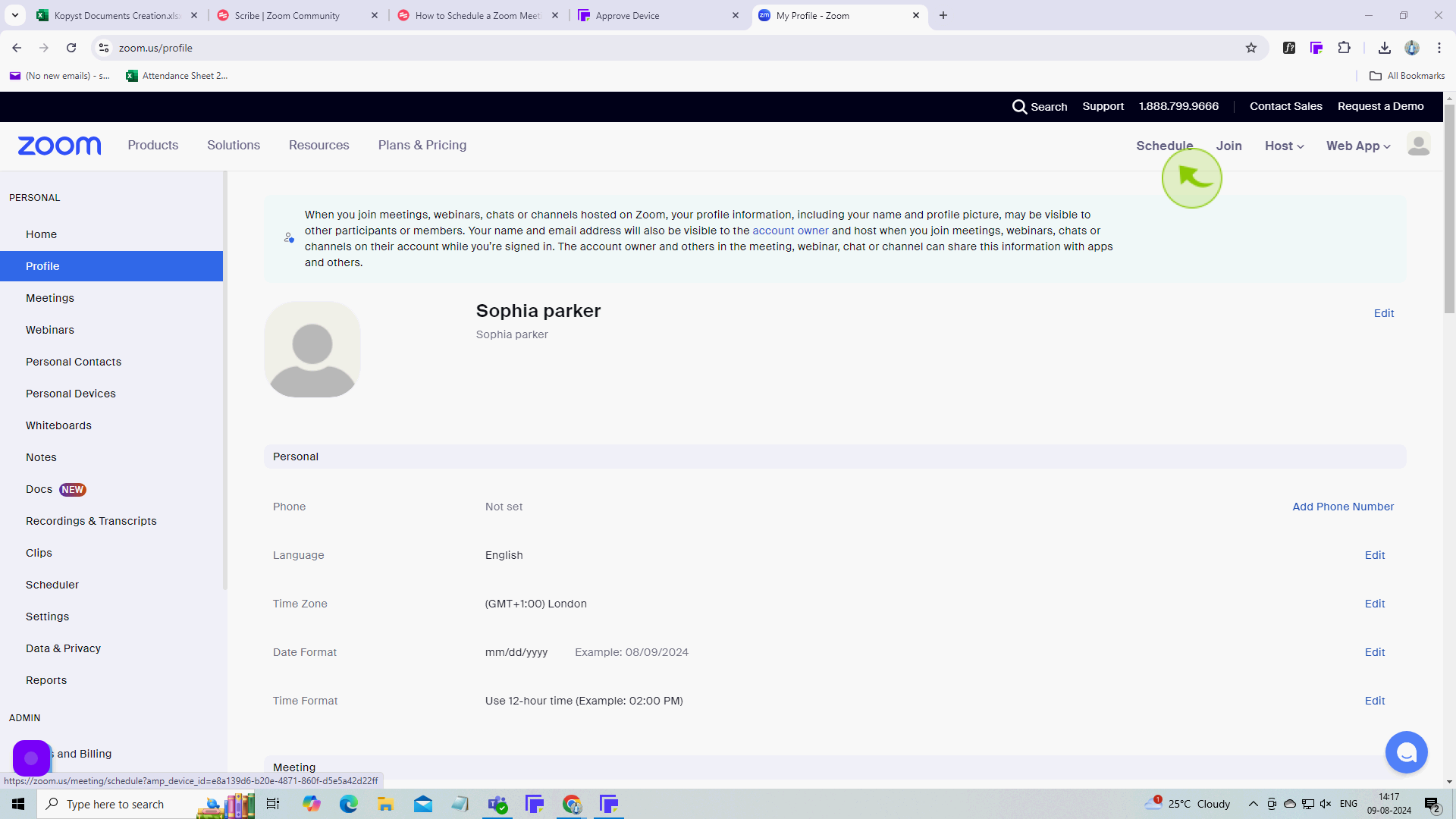Open notification center icon
This screenshot has height=819, width=1456.
[1432, 804]
